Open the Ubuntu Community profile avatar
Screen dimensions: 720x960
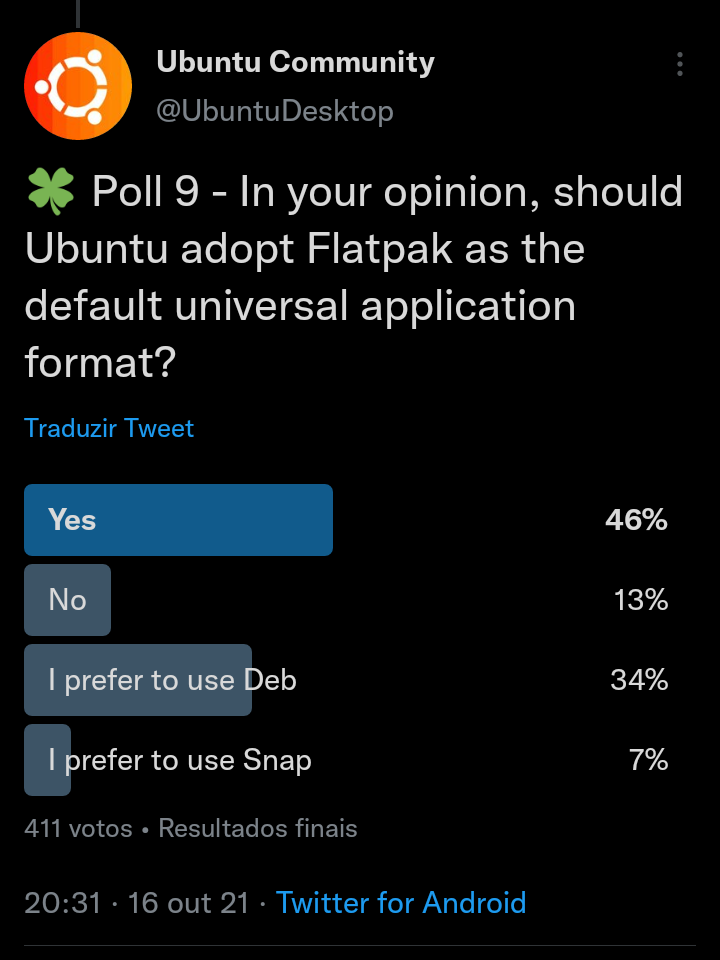[x=78, y=86]
